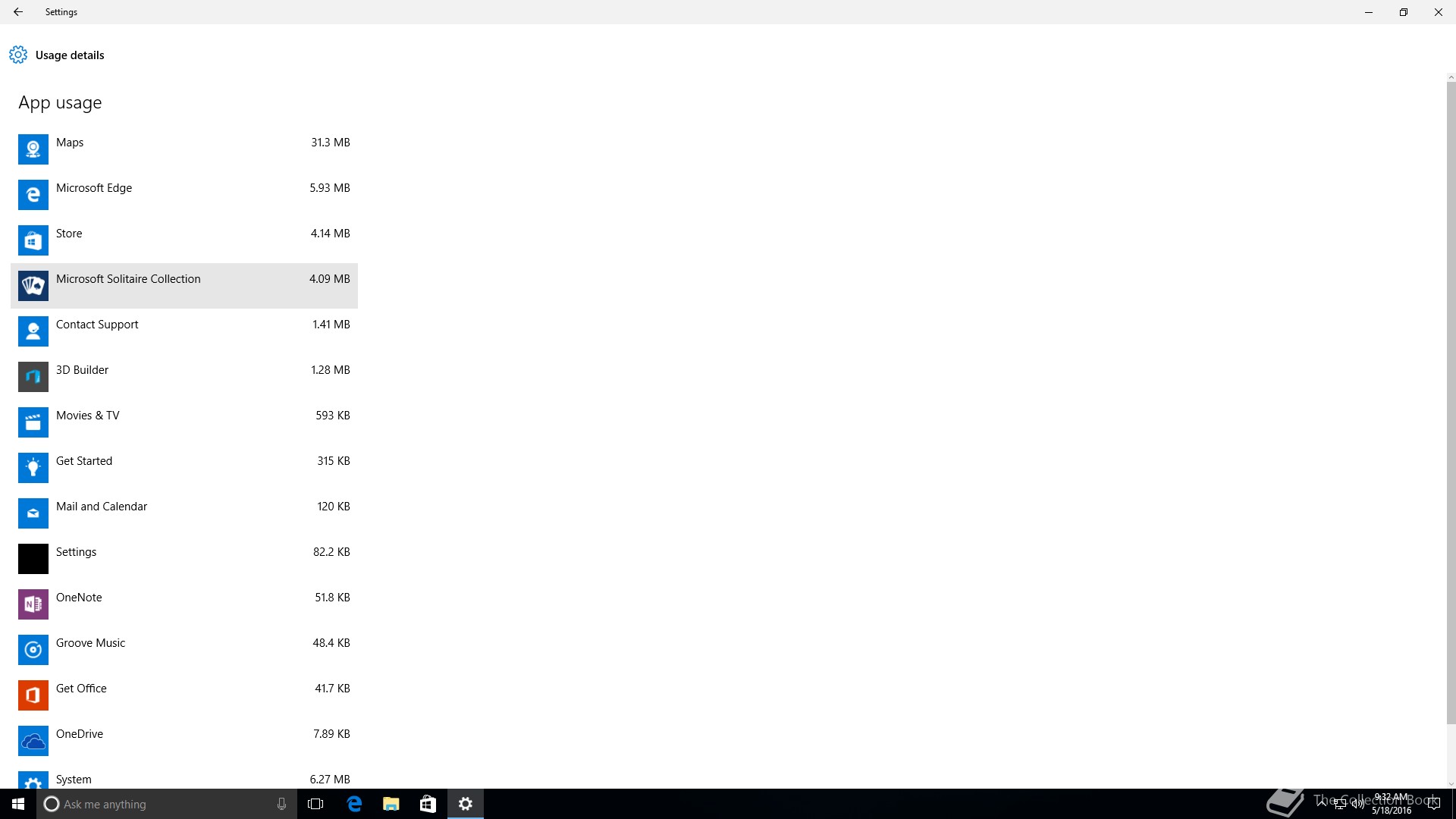
Task: Click the Mail and Calendar icon
Action: click(x=33, y=513)
